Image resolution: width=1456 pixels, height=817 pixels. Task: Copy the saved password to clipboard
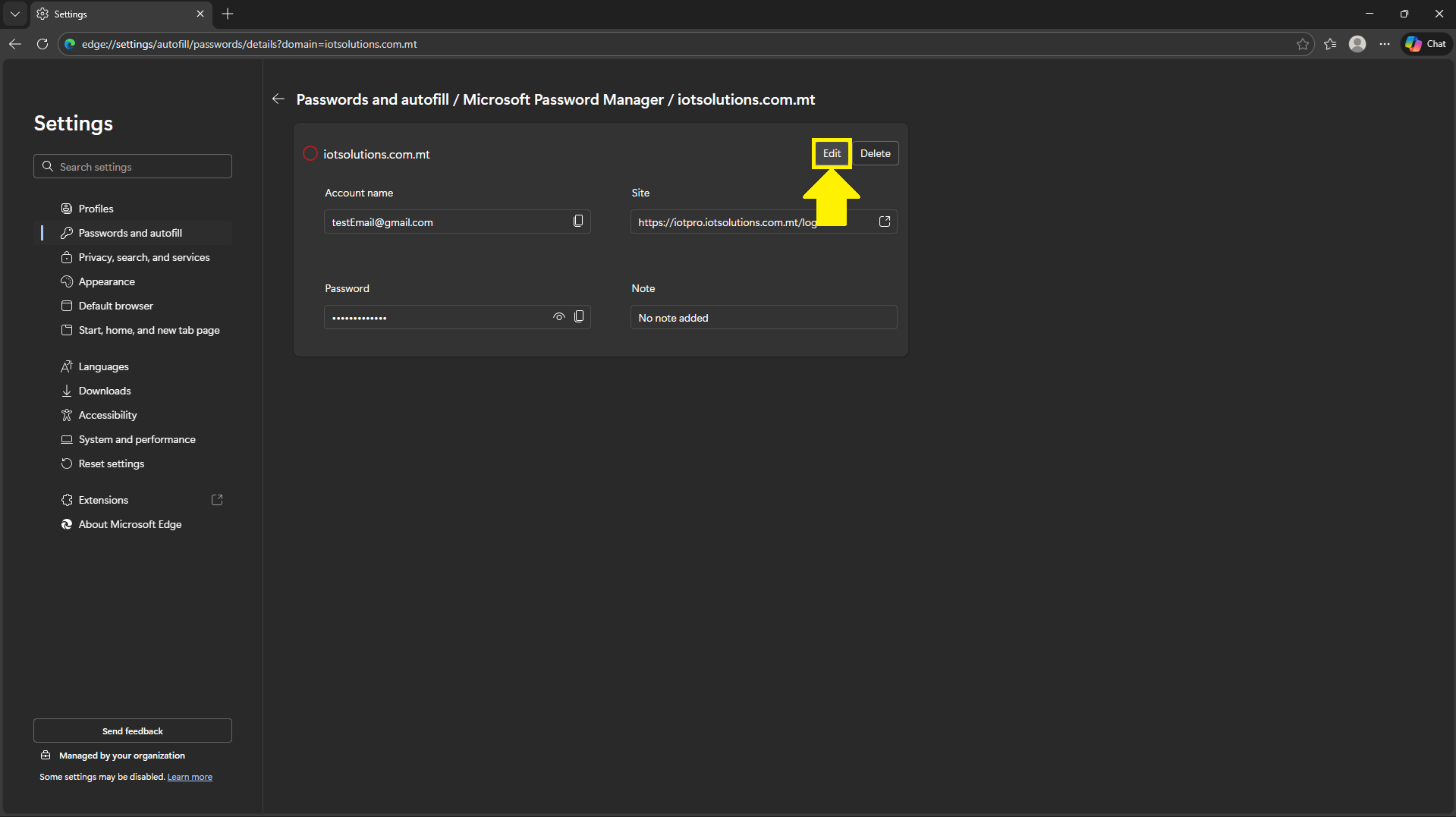[x=579, y=316]
